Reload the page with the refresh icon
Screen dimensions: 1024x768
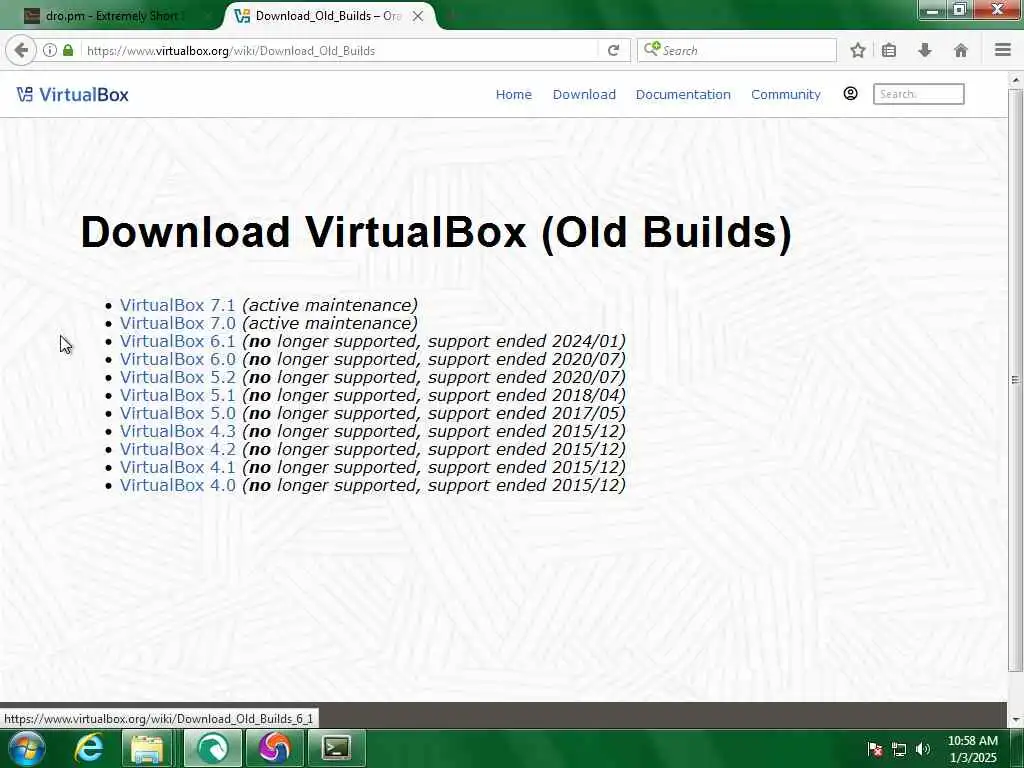point(613,50)
